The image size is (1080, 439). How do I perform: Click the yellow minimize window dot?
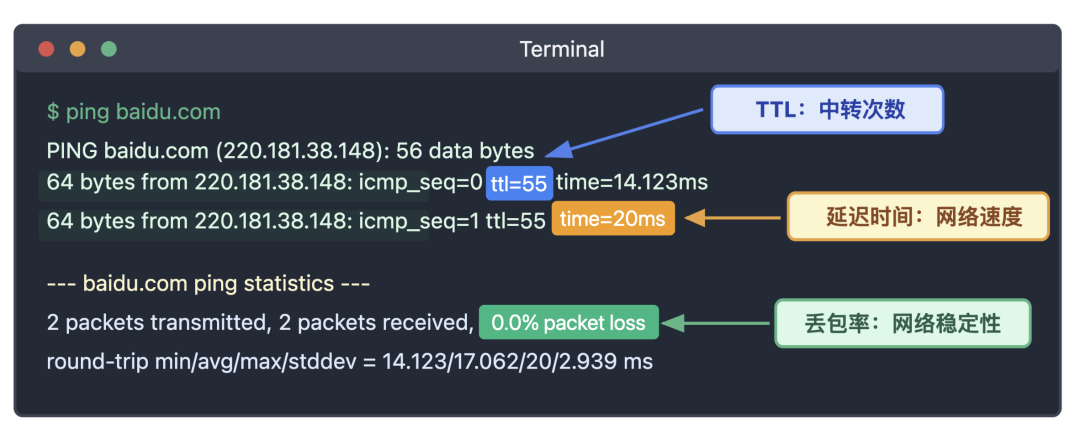point(77,49)
